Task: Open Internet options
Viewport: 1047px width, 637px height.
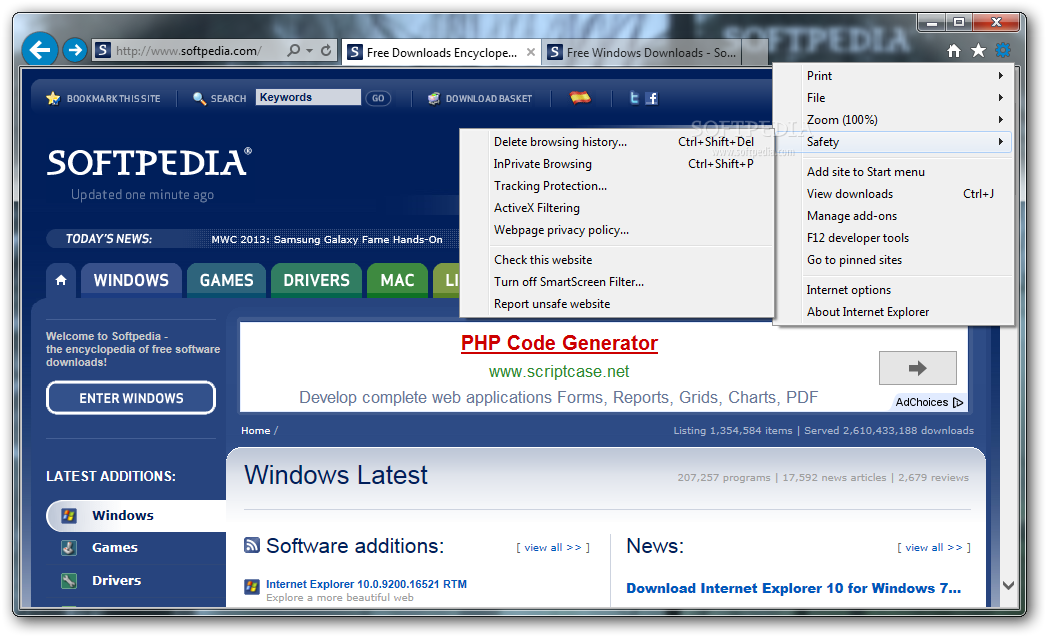Action: tap(895, 290)
